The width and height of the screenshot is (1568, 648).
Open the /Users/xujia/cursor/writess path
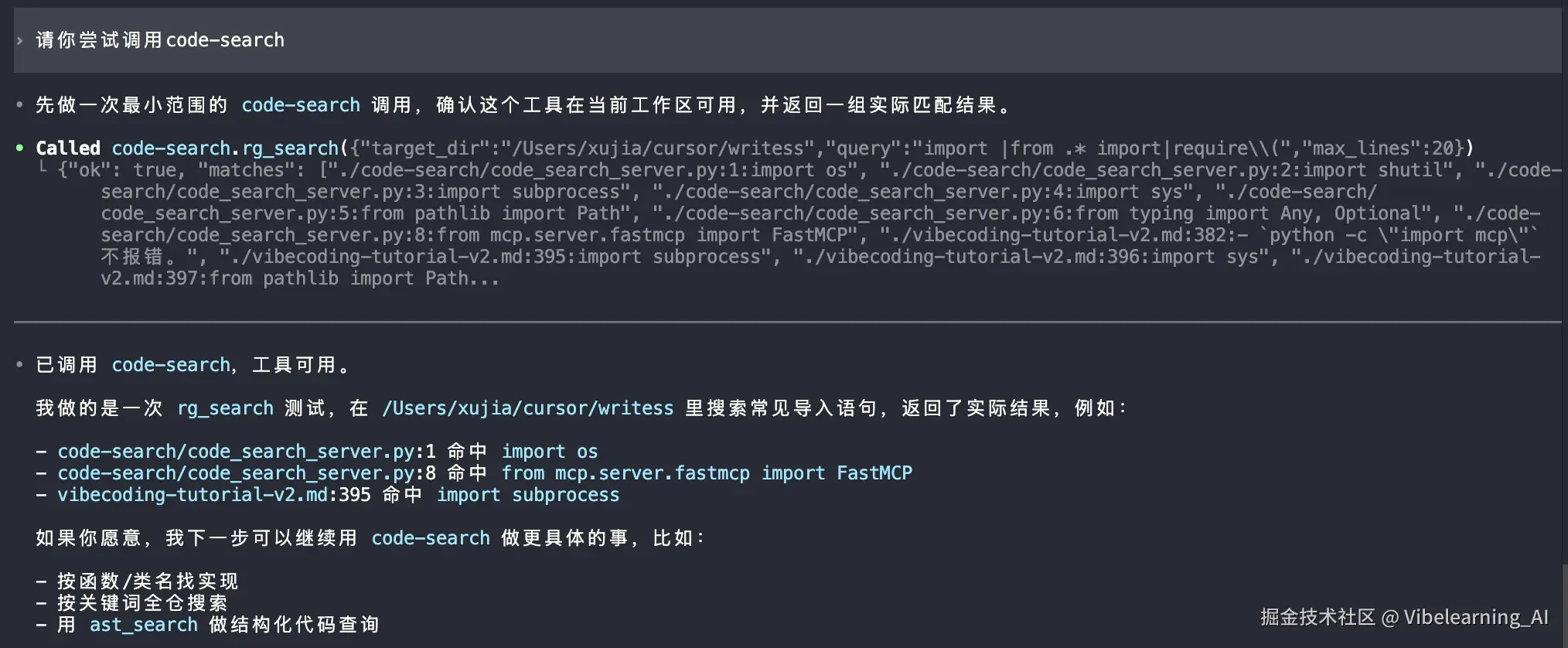tap(528, 408)
